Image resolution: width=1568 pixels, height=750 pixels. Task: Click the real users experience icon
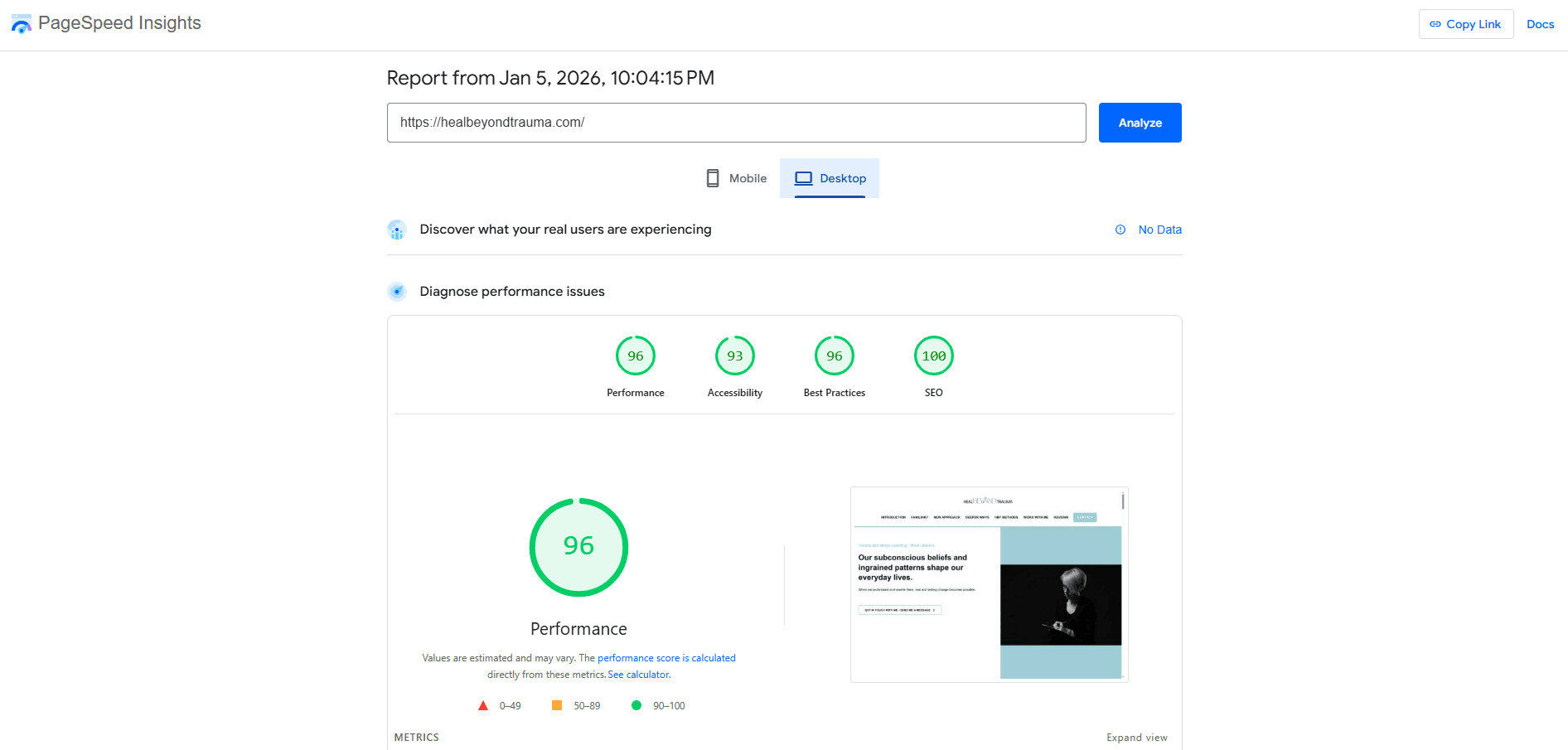pyautogui.click(x=397, y=230)
